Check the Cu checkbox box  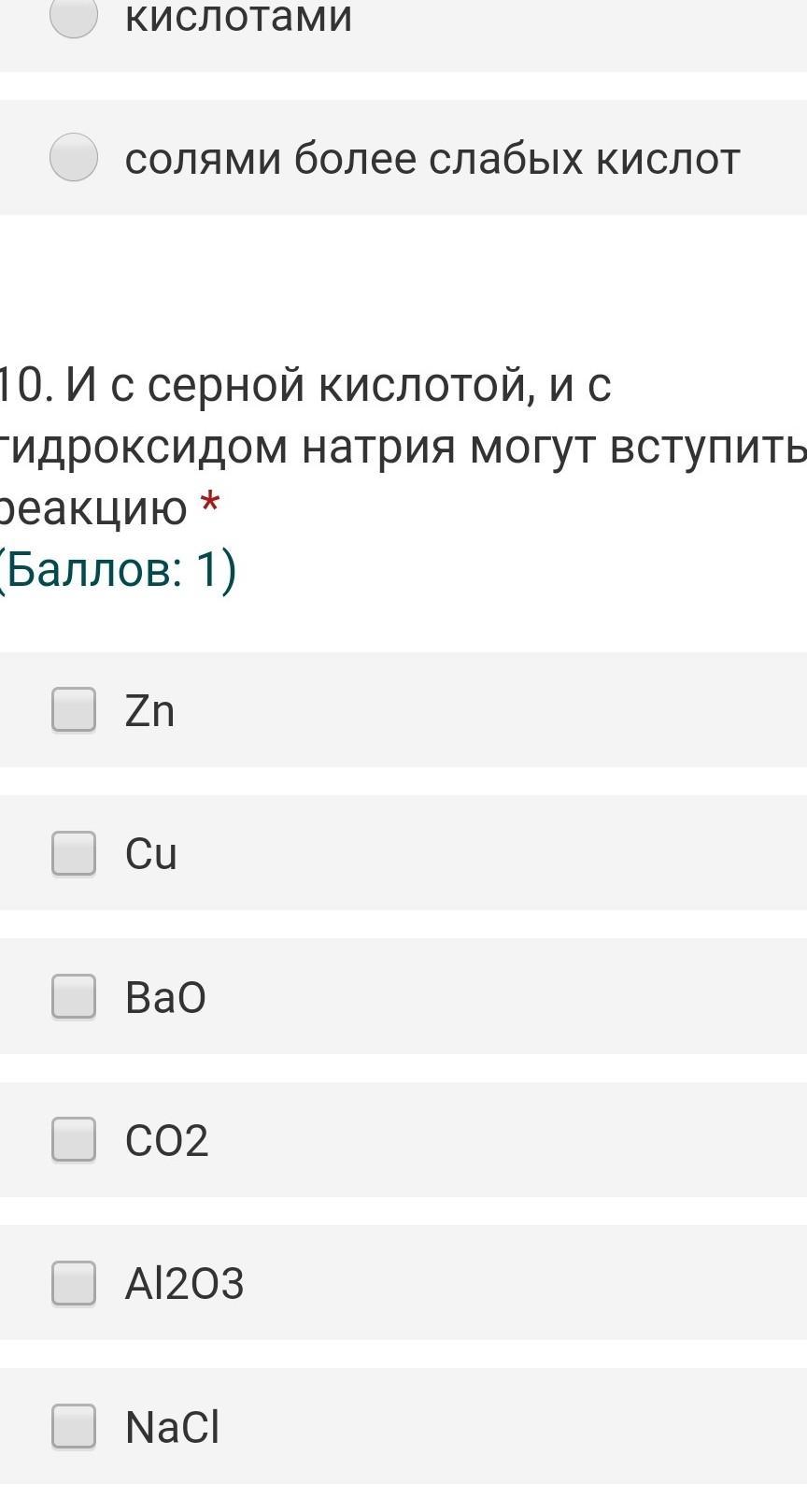click(x=74, y=853)
